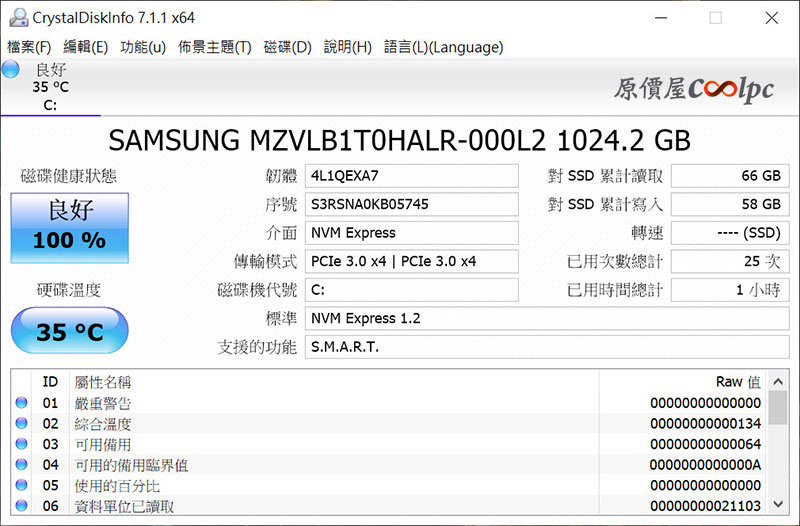Click power on count value 25 次
This screenshot has height=526, width=800.
(x=730, y=262)
